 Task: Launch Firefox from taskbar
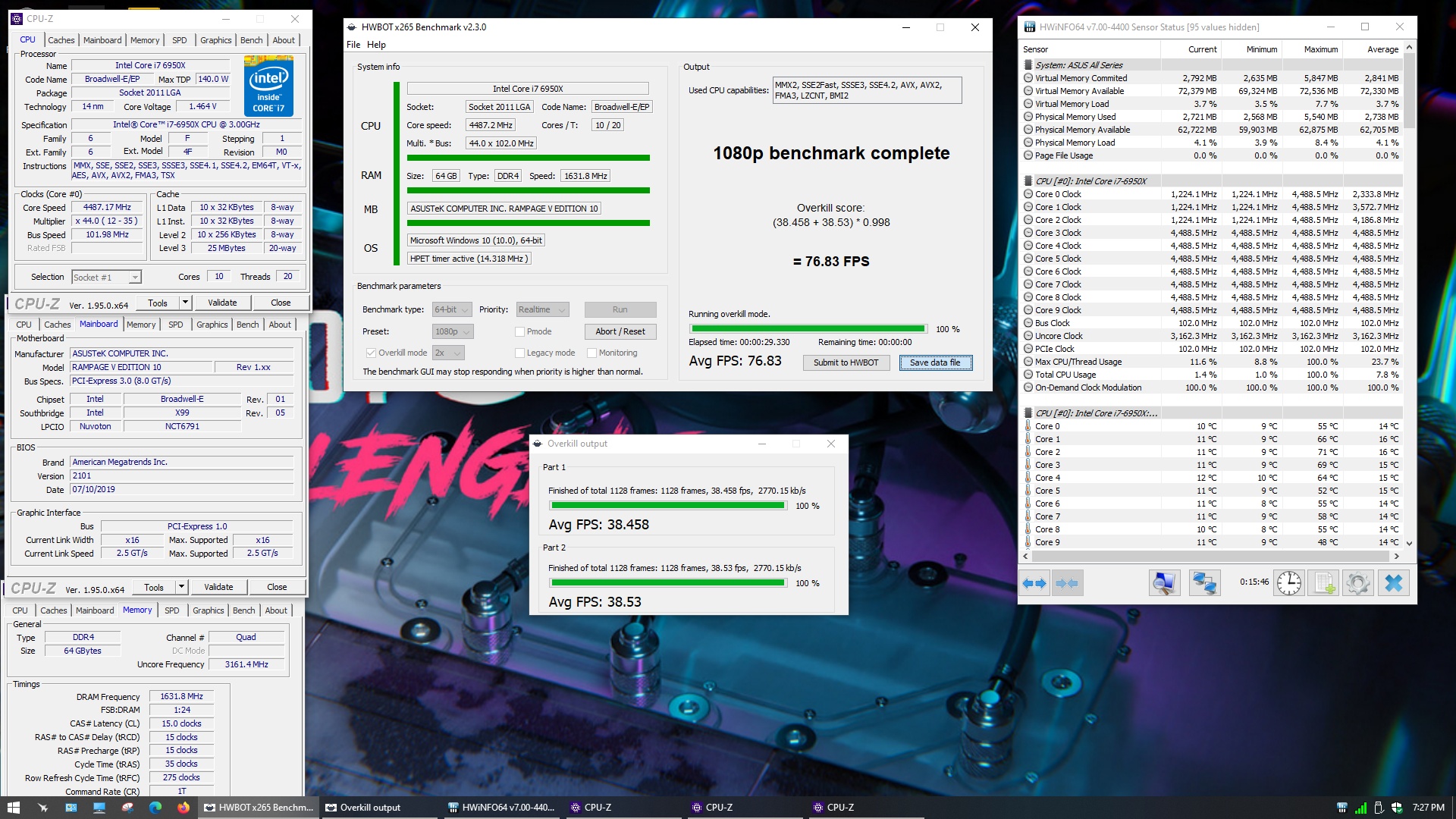pos(184,808)
